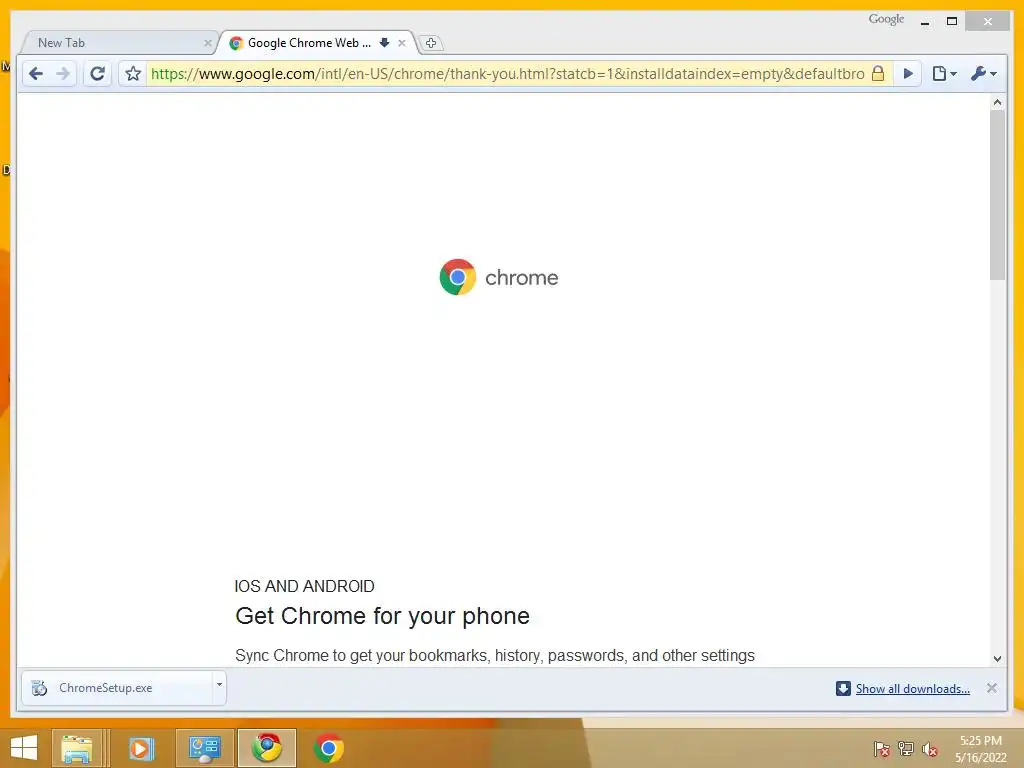1024x768 pixels.
Task: Open the ChromeSetup.exe download item
Action: coord(118,688)
